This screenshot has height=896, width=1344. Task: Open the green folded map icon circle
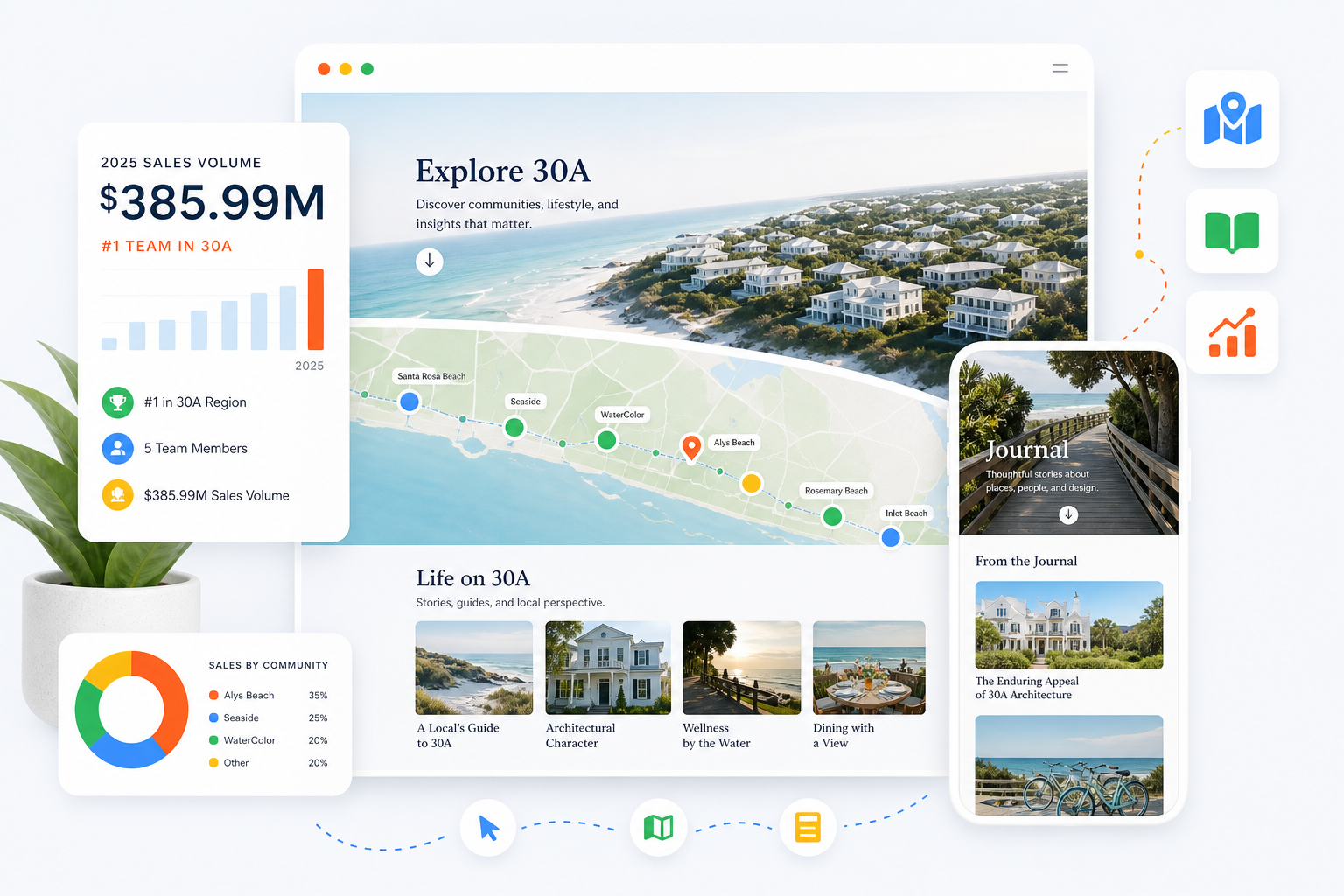click(x=658, y=827)
